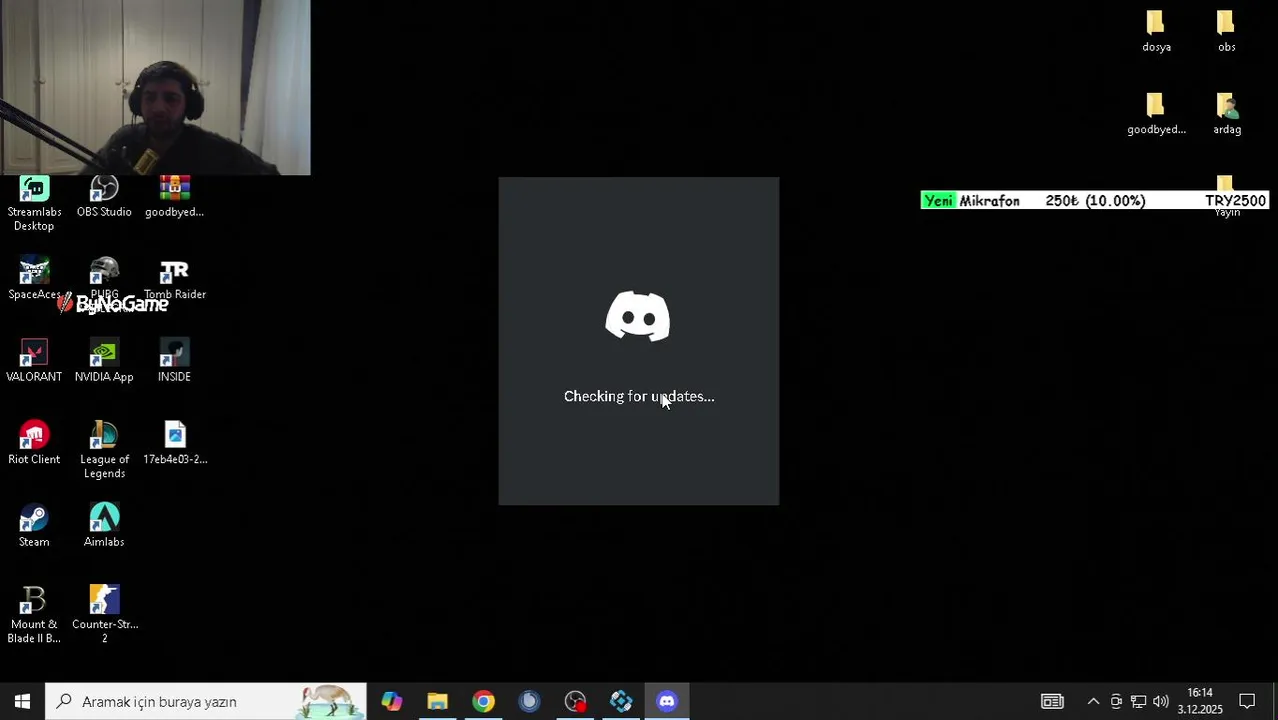This screenshot has width=1278, height=720.
Task: Click the taskbar app with red dot
Action: (x=575, y=701)
